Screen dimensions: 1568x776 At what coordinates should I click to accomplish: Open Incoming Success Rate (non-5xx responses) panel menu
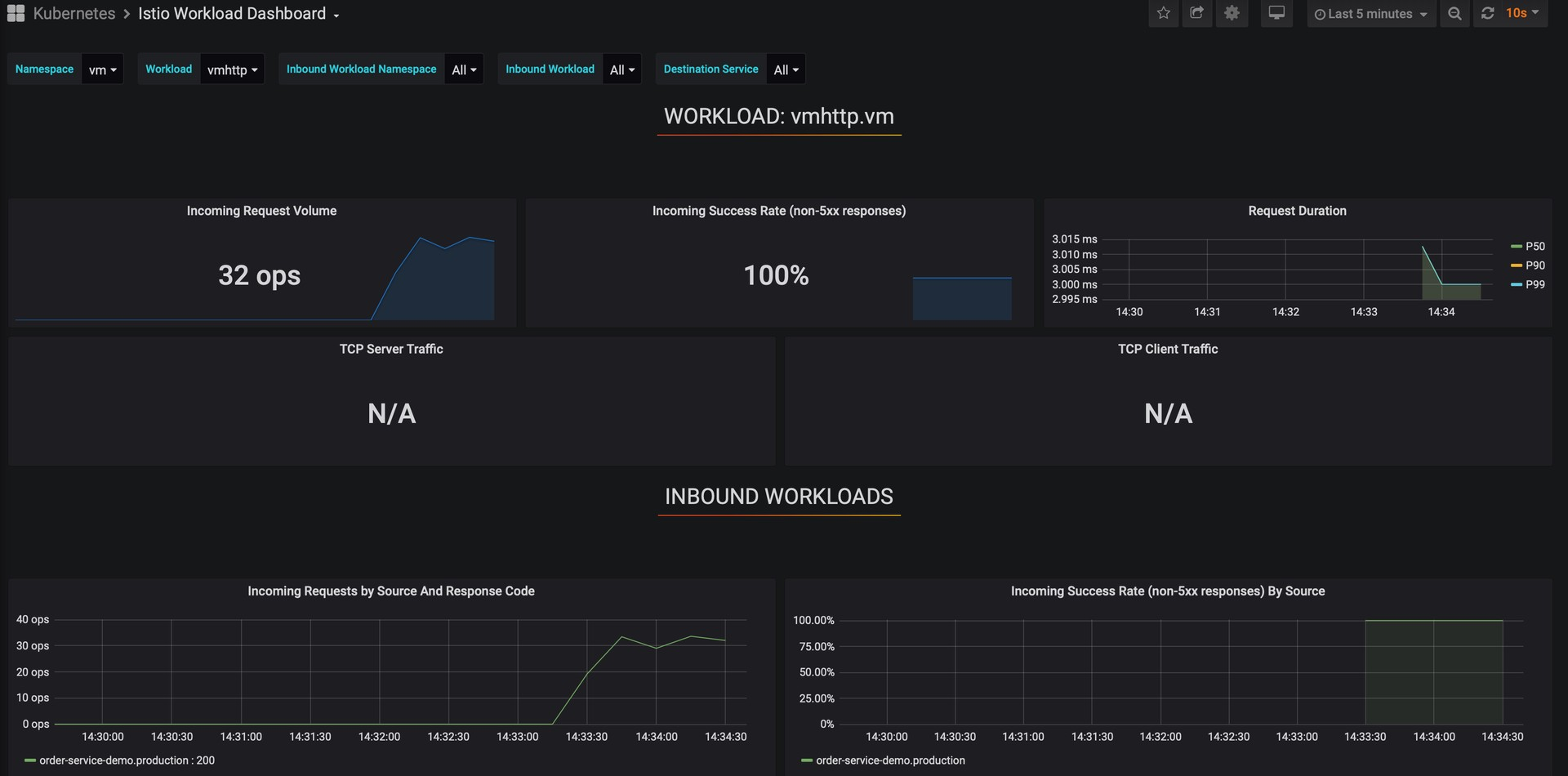click(x=779, y=211)
